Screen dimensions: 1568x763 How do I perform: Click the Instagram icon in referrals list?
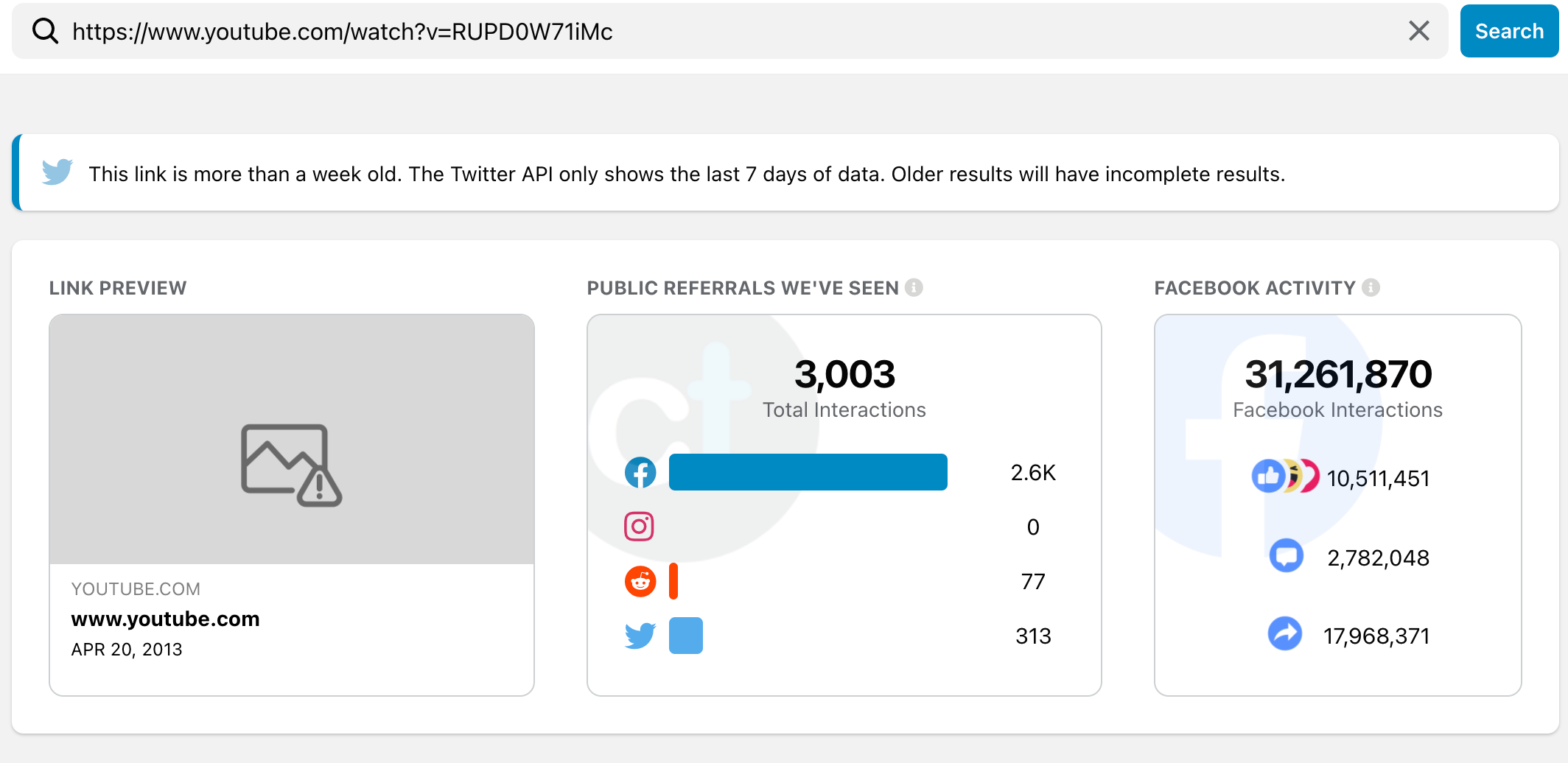[x=639, y=527]
